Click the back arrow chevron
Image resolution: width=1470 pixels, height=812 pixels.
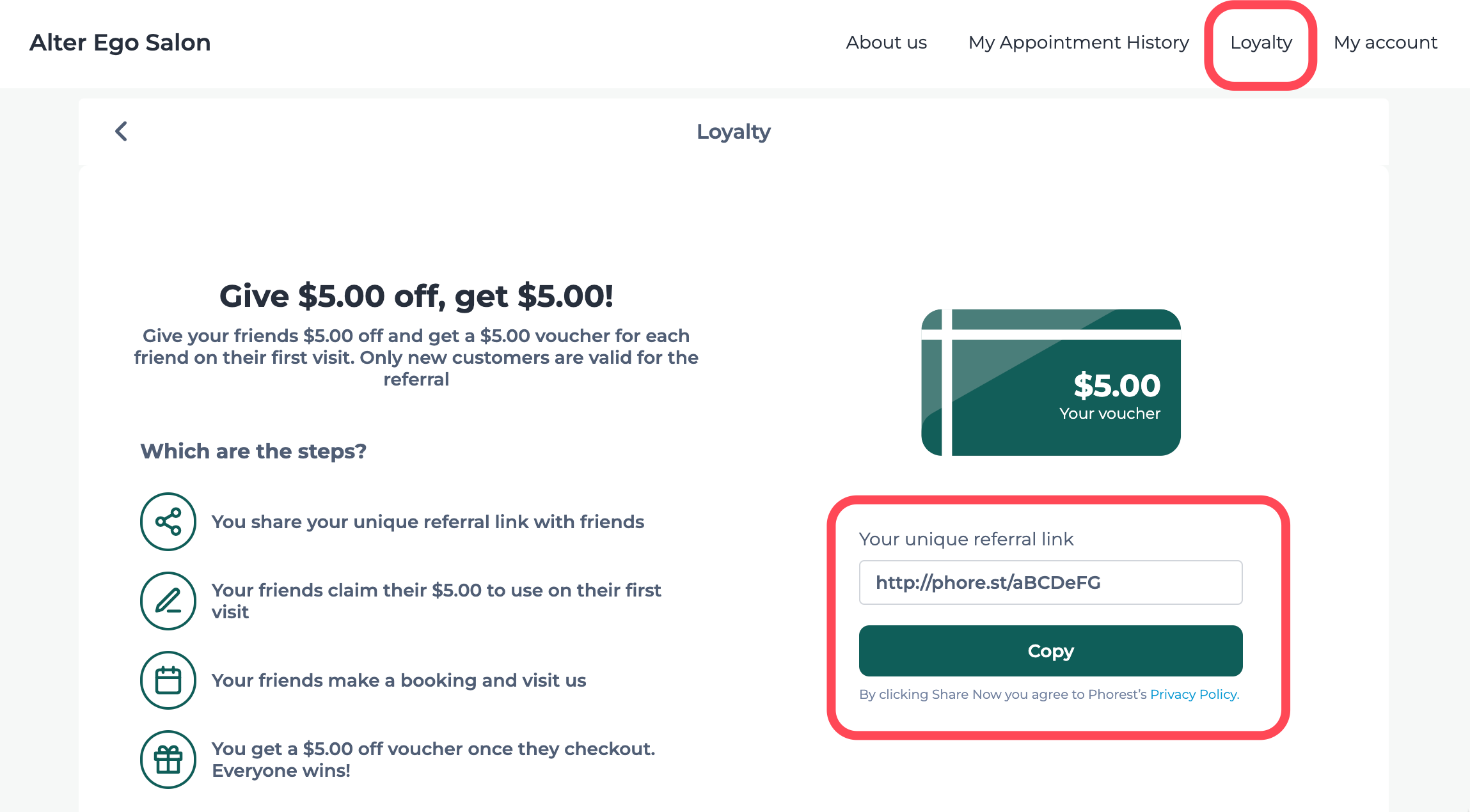coord(122,132)
